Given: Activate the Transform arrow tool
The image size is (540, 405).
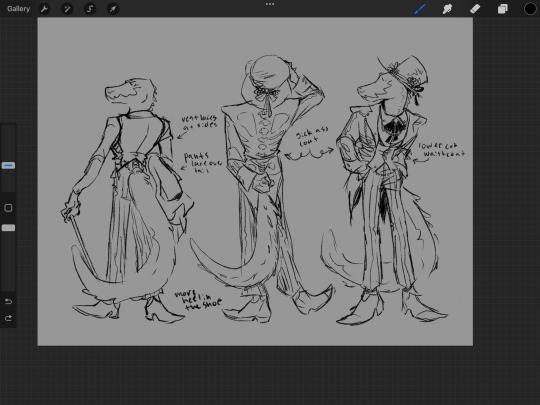Looking at the screenshot, I should (x=113, y=9).
